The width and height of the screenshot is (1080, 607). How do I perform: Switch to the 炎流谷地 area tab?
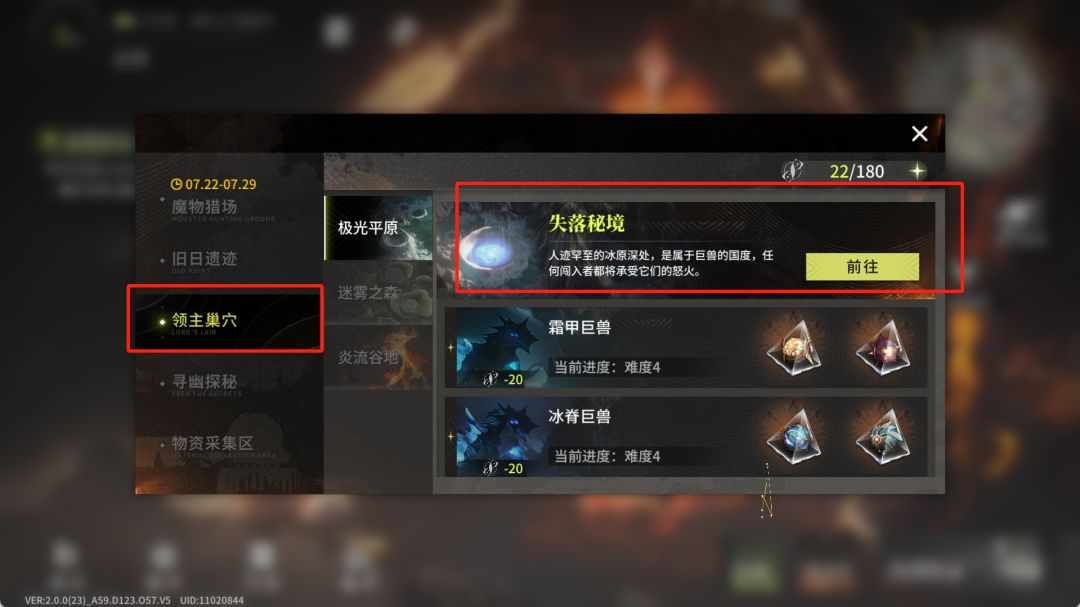(x=378, y=357)
